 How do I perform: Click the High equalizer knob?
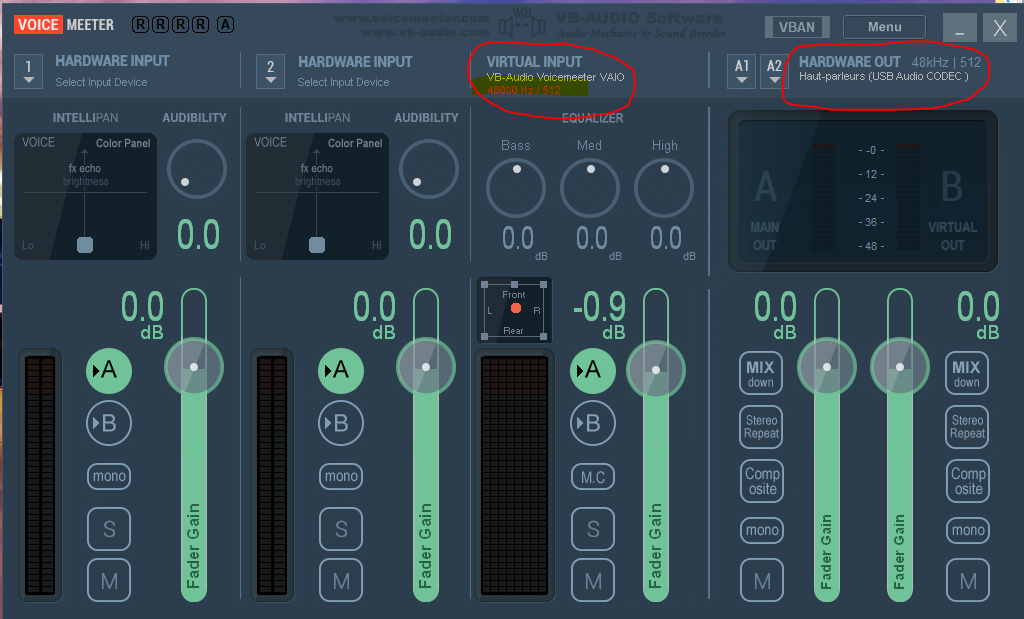coord(664,188)
